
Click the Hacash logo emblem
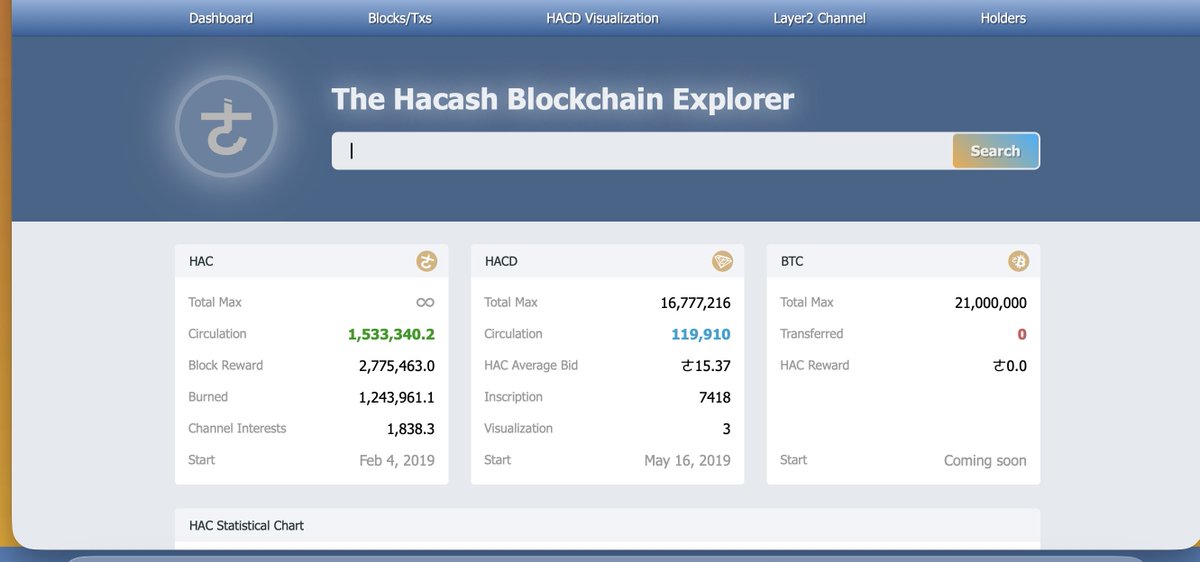click(226, 128)
